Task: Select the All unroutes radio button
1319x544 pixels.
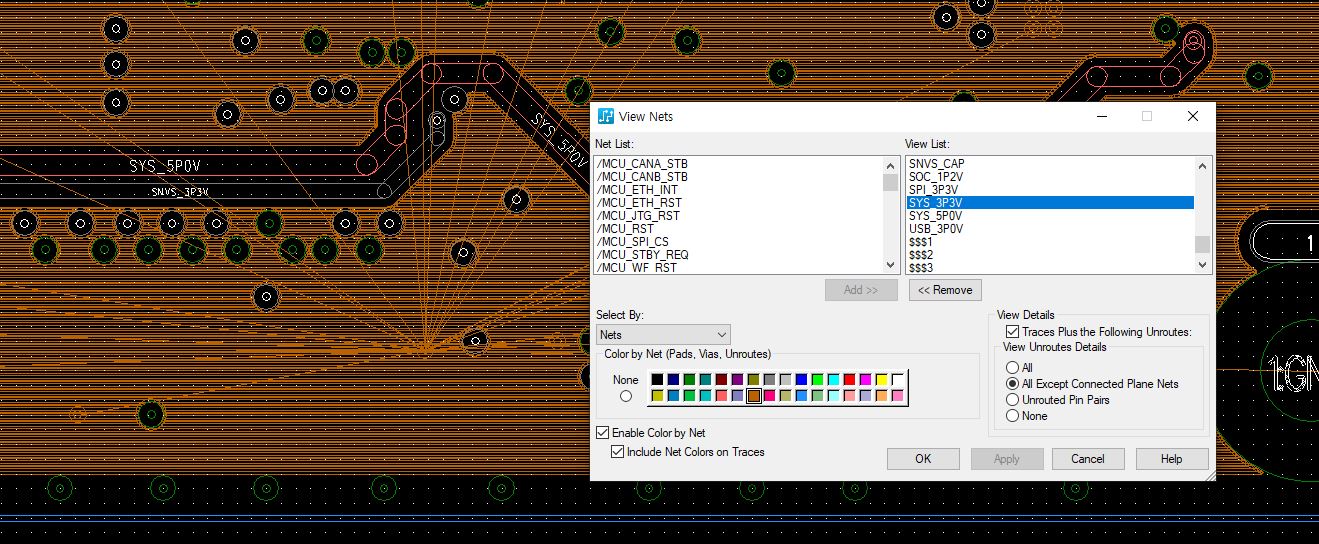Action: click(1012, 368)
